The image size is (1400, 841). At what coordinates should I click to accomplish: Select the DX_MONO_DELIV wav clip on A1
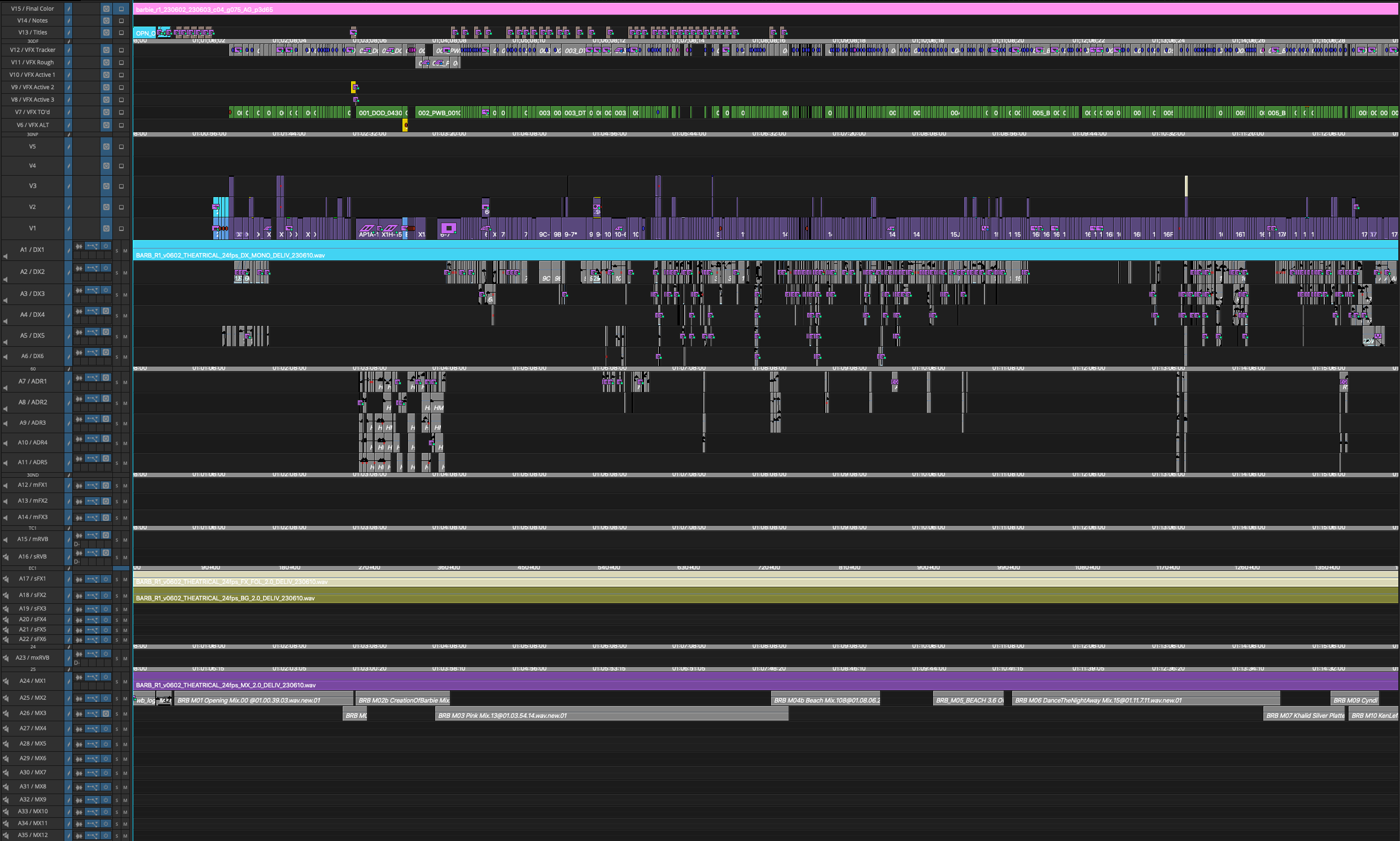pos(765,250)
